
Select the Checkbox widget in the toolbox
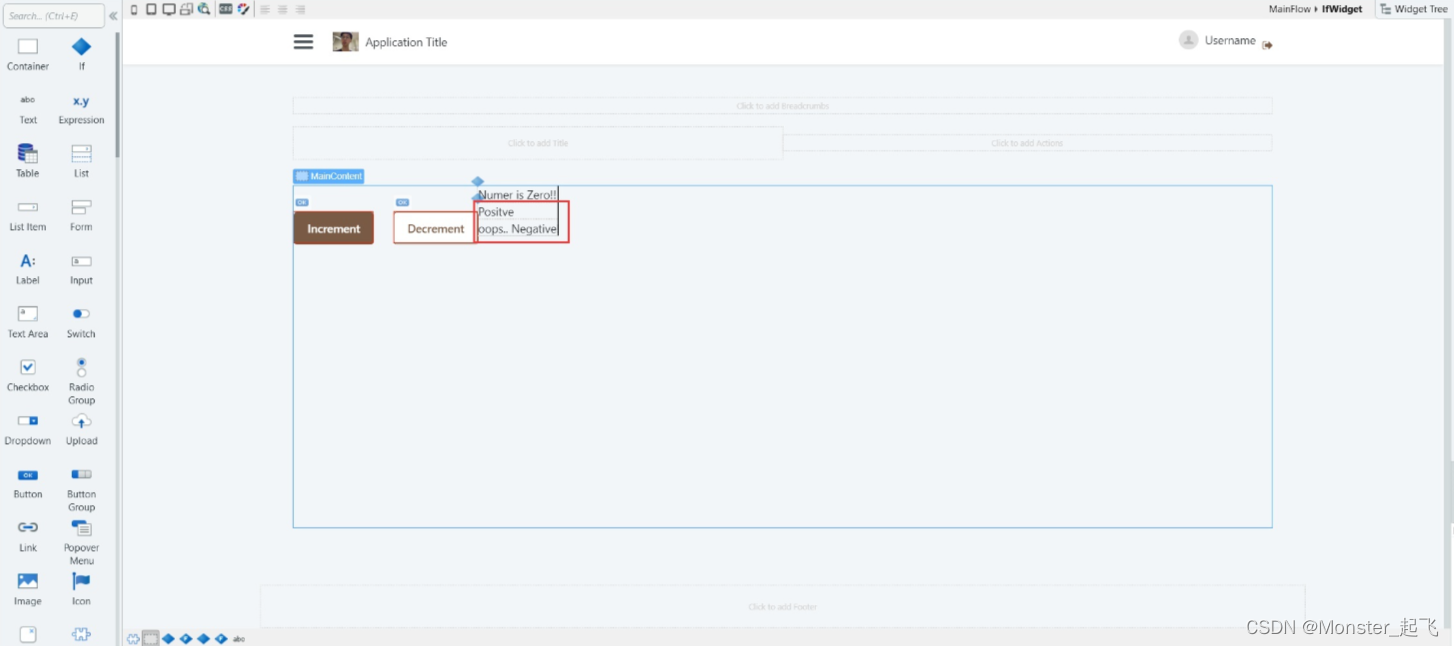(x=28, y=375)
